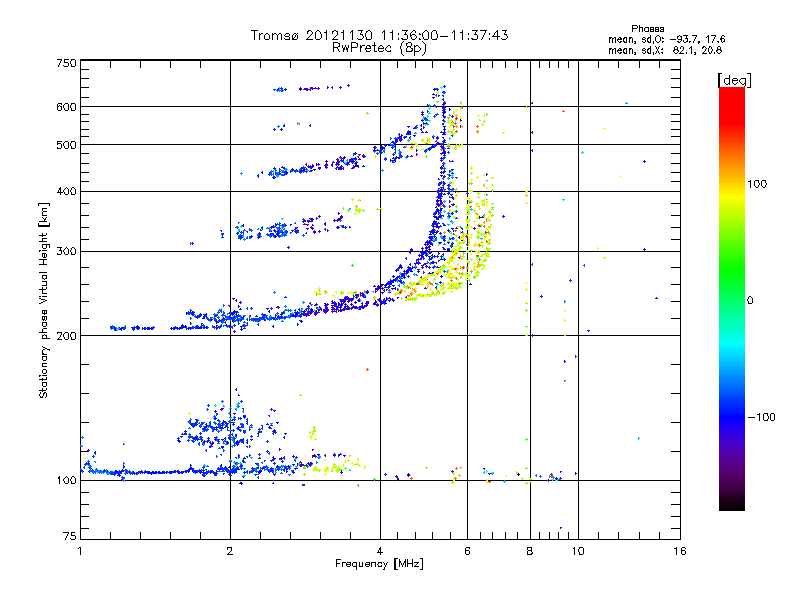This screenshot has height=600, width=800.
Task: Click the y-axis tick label '750'
Action: pos(66,63)
